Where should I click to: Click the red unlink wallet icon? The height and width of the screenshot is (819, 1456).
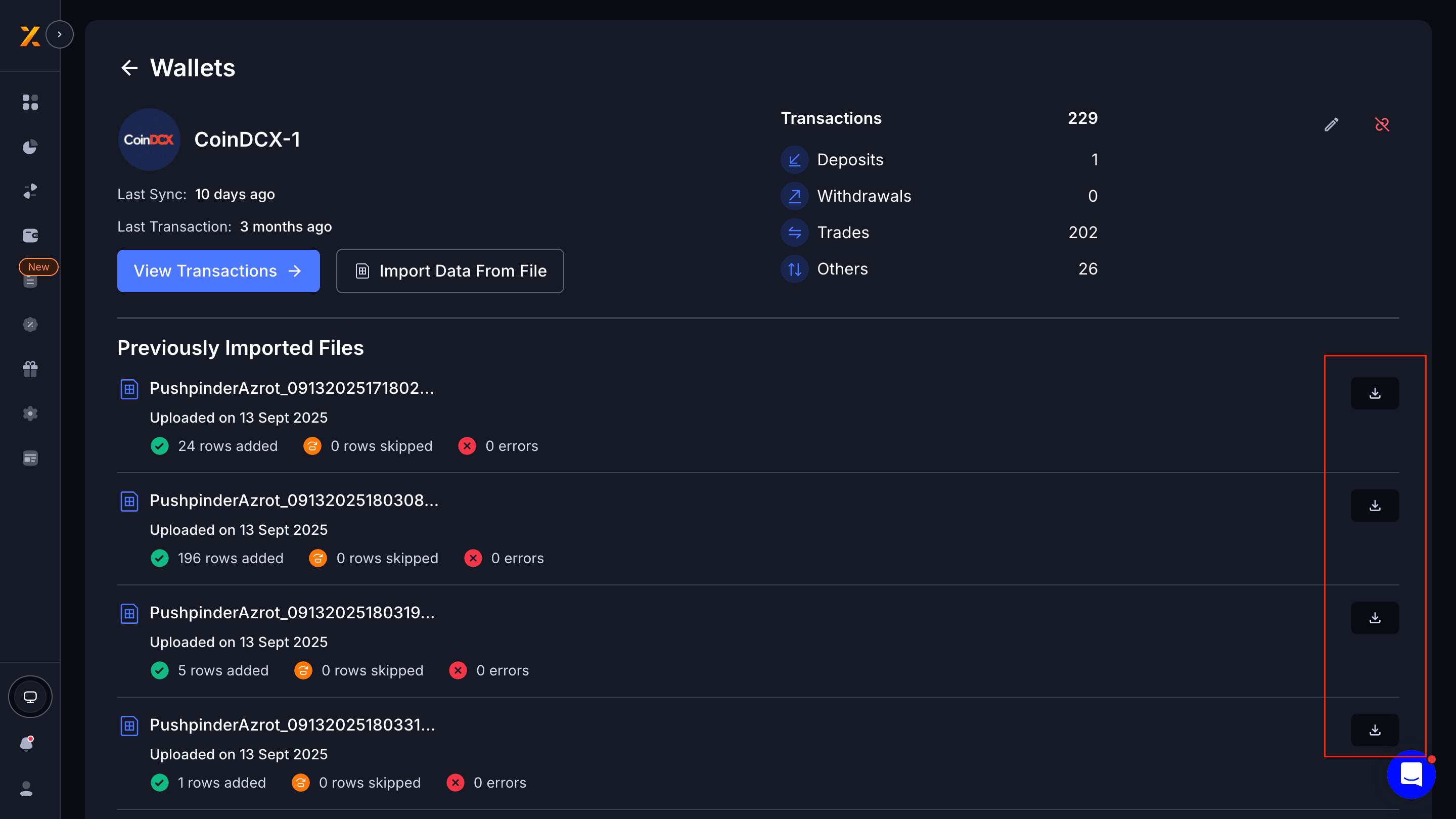tap(1383, 124)
